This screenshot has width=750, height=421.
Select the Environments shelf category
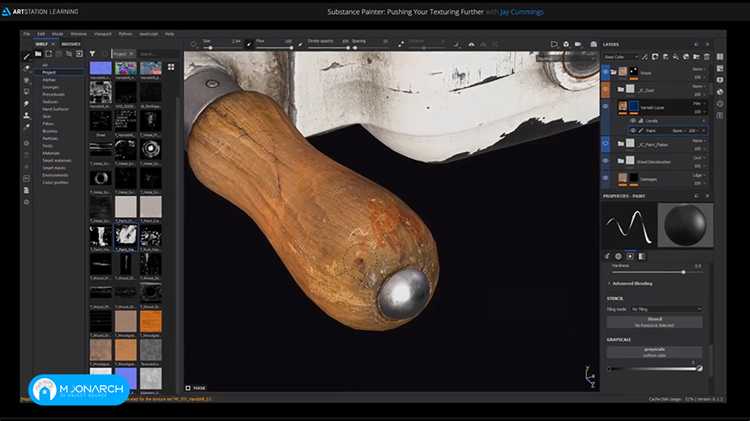click(x=55, y=175)
